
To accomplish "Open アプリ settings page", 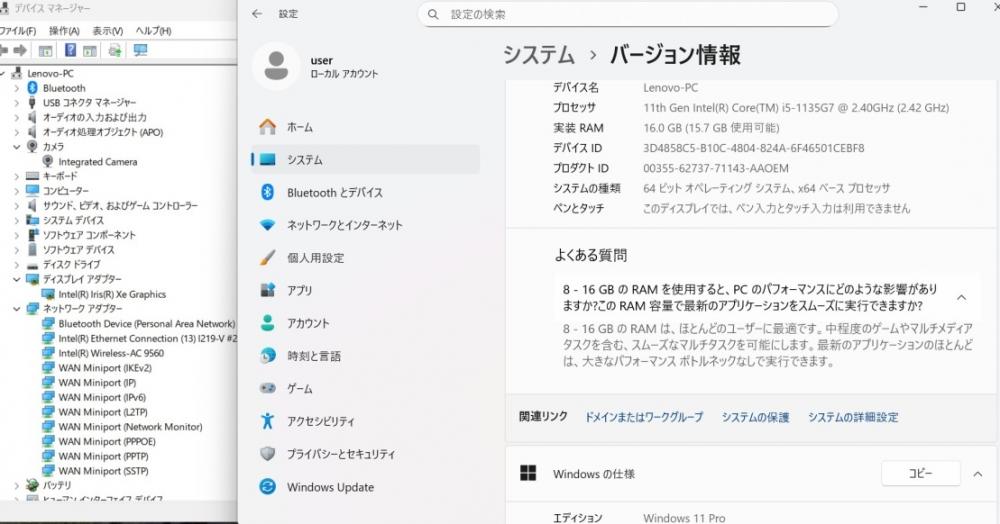I will tap(365, 290).
